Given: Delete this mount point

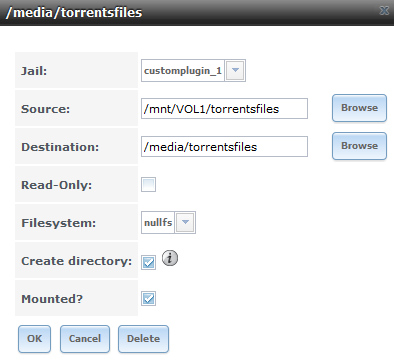Looking at the screenshot, I should [x=143, y=339].
